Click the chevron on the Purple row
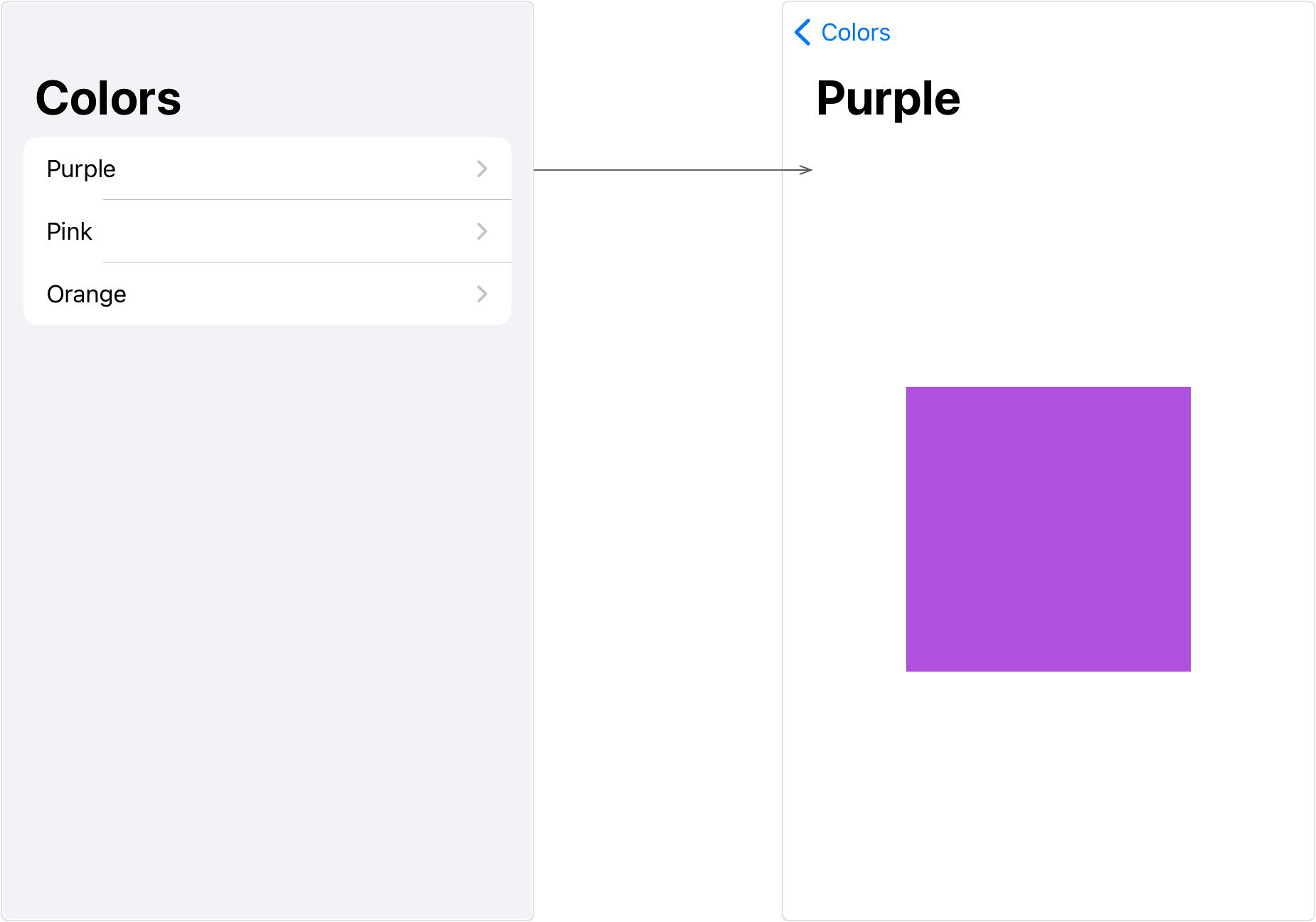 click(482, 169)
